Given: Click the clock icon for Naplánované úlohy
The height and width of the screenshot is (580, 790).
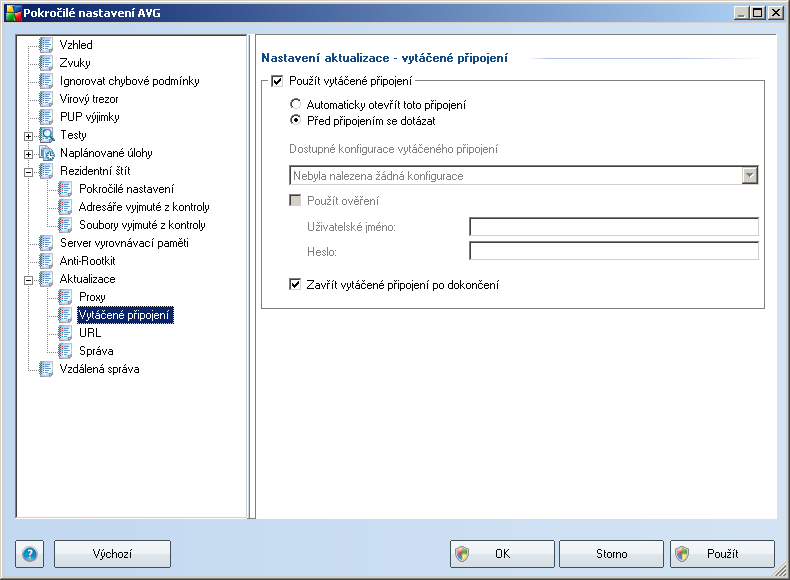Looking at the screenshot, I should [x=47, y=153].
